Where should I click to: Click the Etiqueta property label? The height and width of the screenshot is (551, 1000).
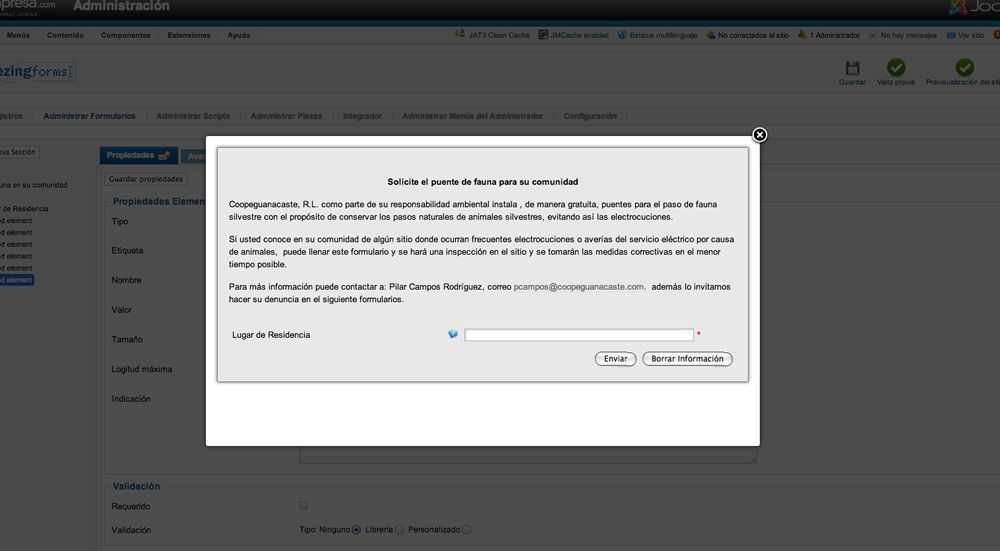[127, 251]
